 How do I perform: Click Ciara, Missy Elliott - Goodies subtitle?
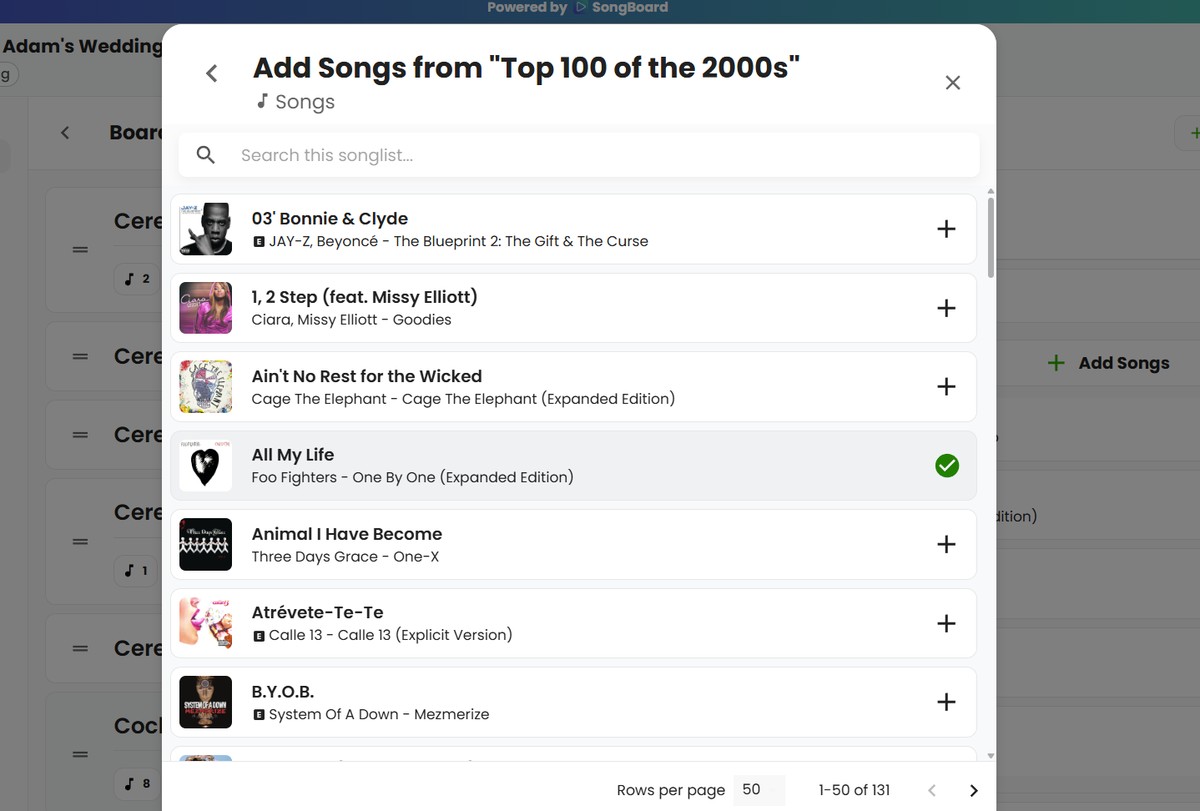coord(352,320)
